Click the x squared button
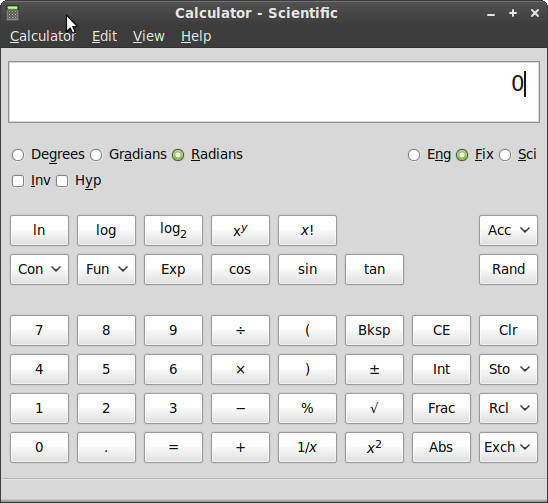 [374, 447]
